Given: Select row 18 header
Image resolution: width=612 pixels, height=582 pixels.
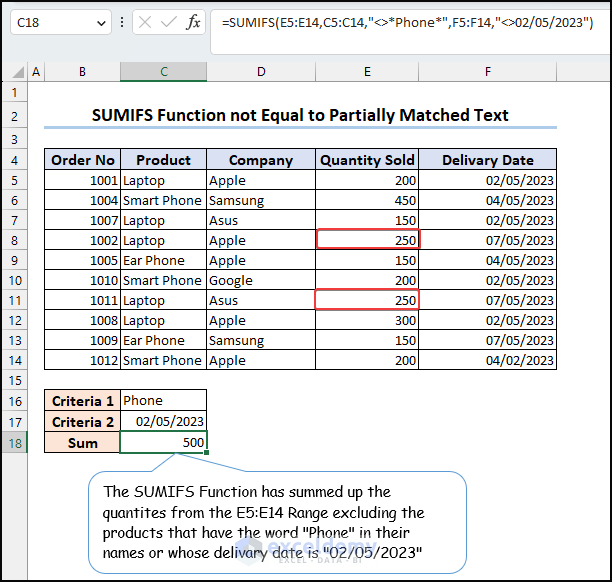Looking at the screenshot, I should click(14, 443).
